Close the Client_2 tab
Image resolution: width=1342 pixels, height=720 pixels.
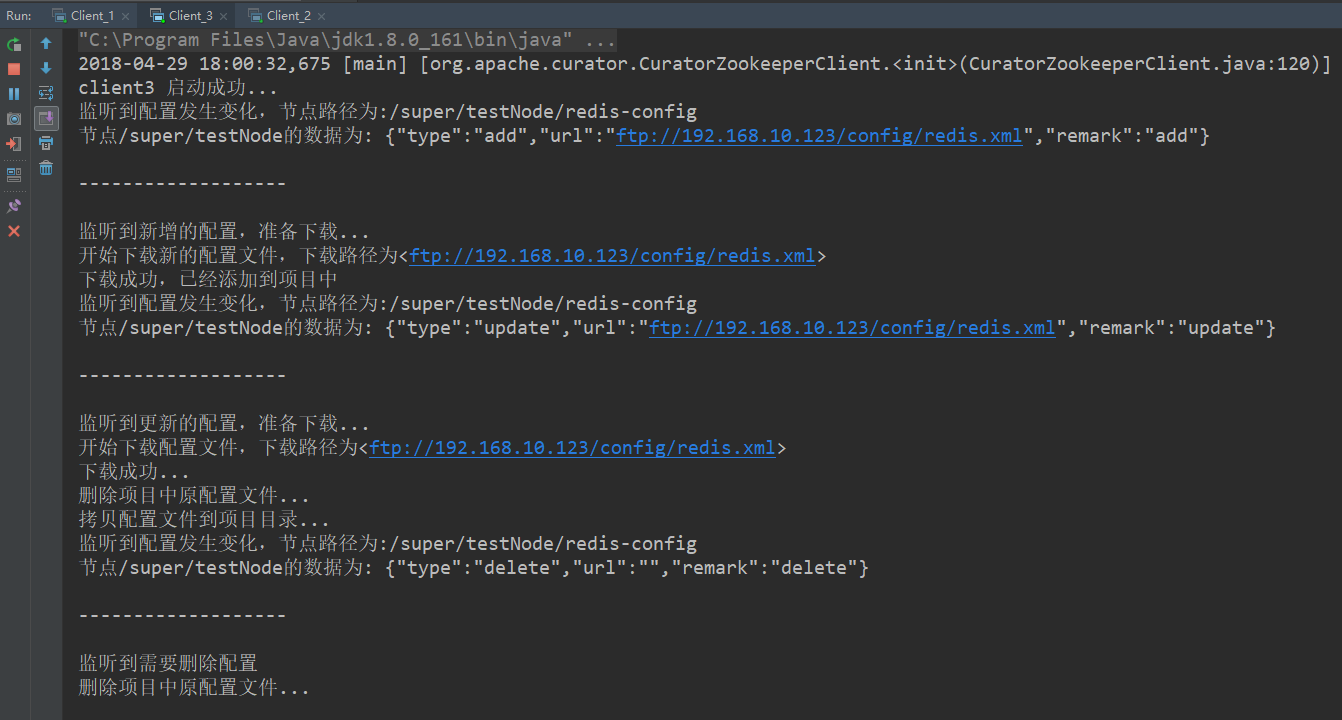320,16
